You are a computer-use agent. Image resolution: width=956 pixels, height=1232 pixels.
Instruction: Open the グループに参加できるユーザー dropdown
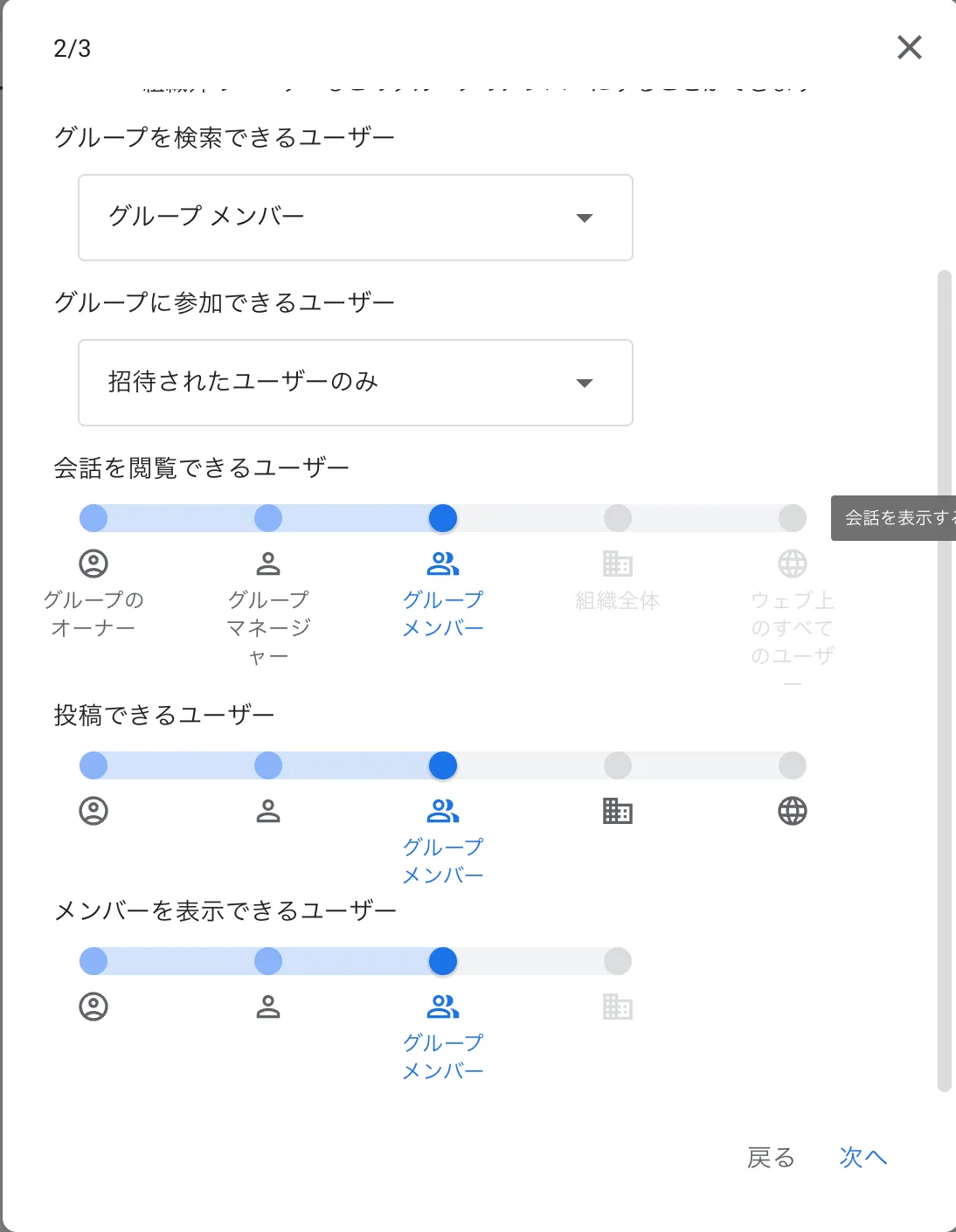356,383
